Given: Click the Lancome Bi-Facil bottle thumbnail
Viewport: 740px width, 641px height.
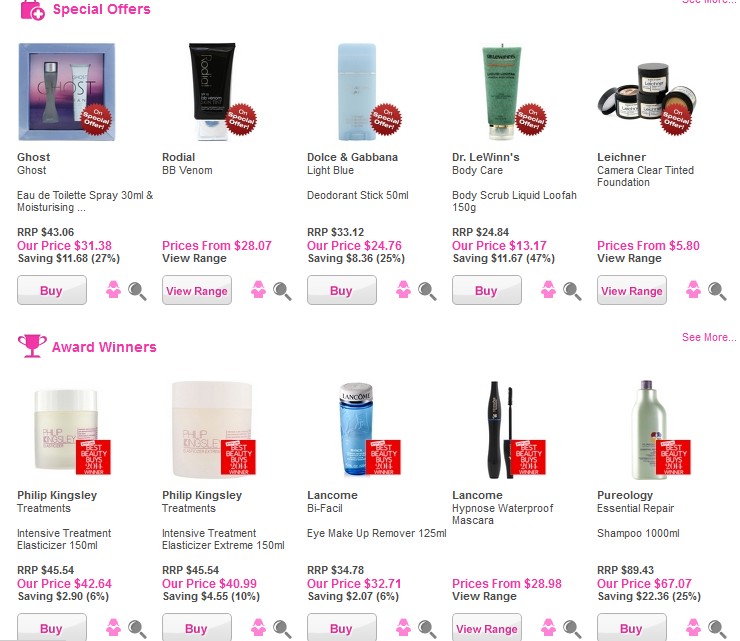Looking at the screenshot, I should tap(357, 430).
